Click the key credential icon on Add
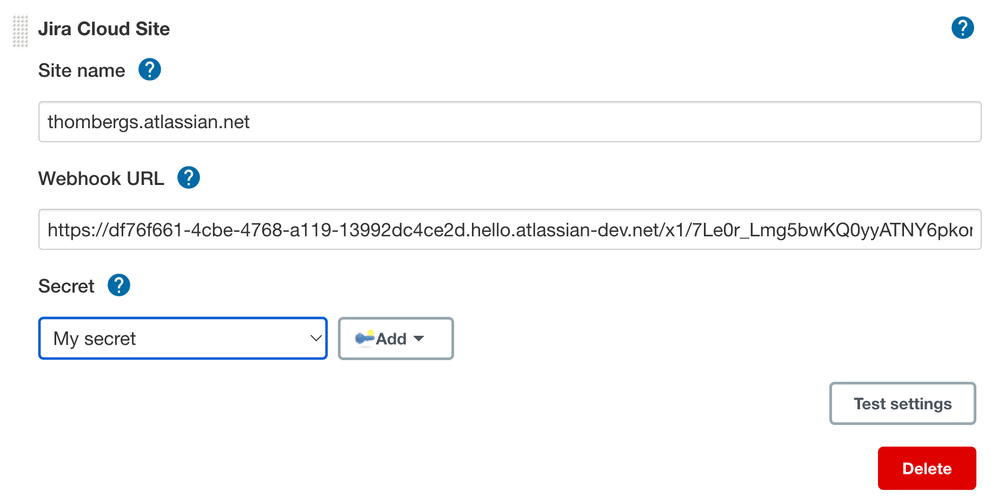This screenshot has height=504, width=998. [365, 338]
